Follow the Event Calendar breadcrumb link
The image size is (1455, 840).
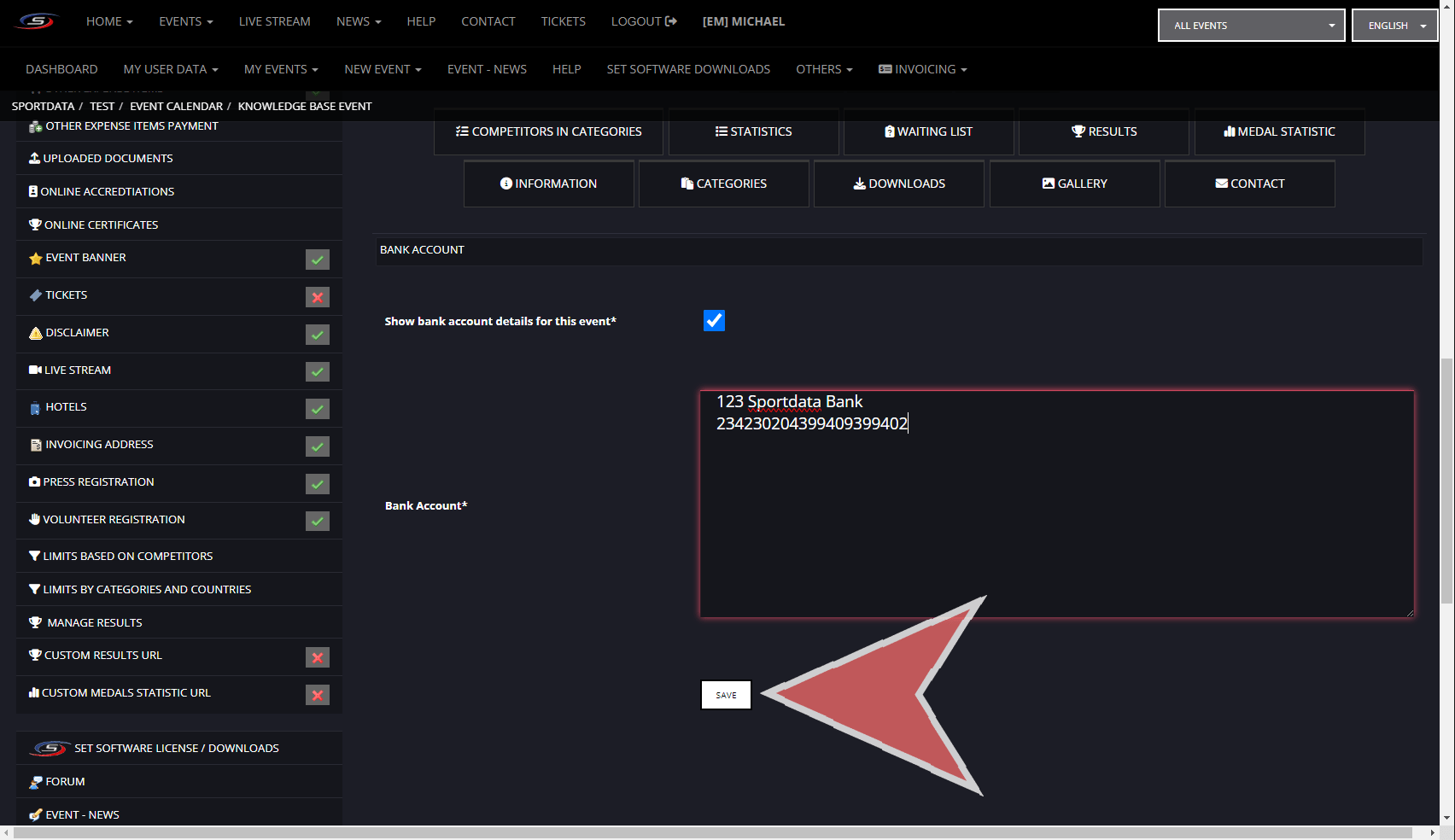click(176, 107)
